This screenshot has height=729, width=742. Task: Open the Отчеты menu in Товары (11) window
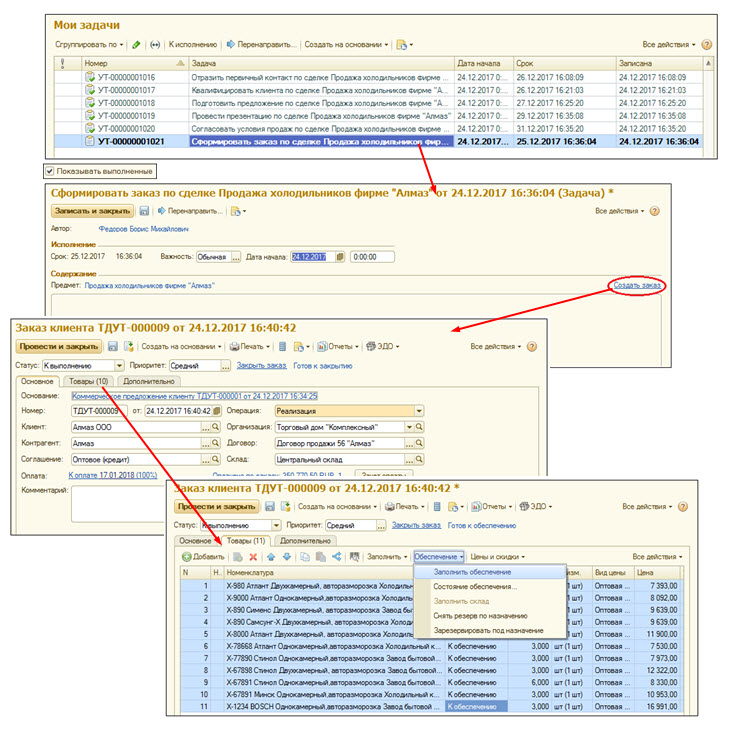(x=492, y=506)
